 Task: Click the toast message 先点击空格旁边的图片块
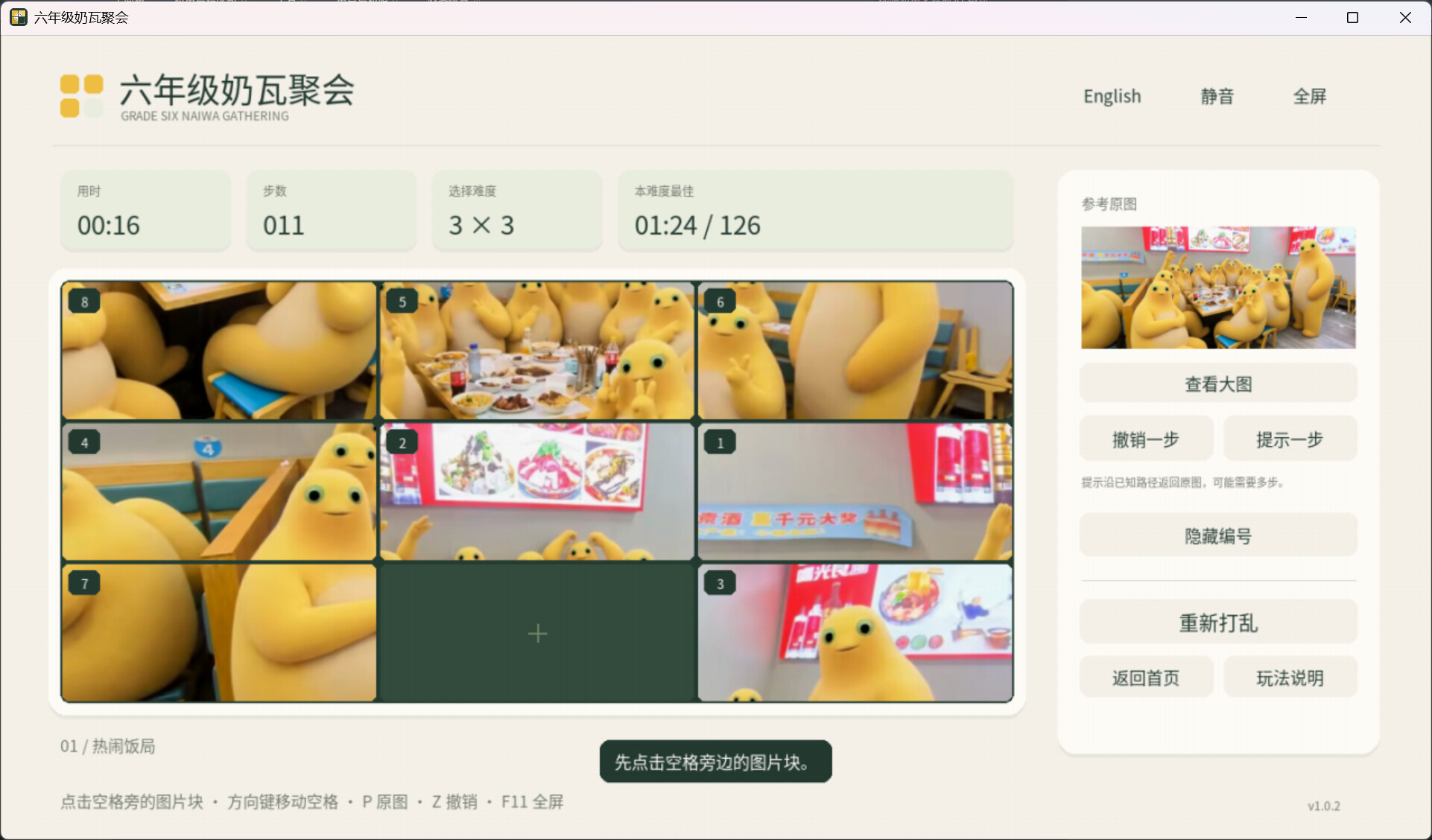(x=715, y=762)
